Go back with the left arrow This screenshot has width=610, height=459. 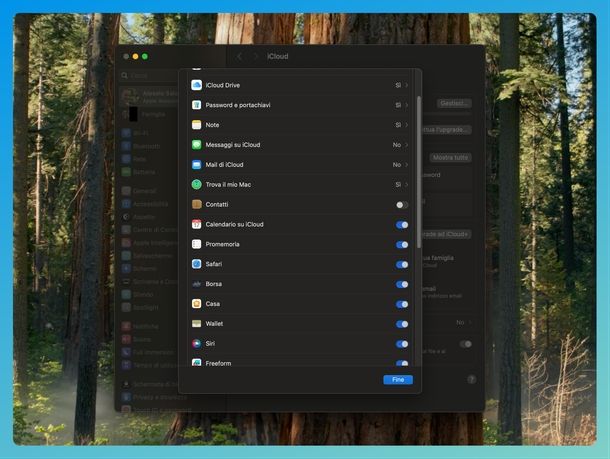pos(239,56)
